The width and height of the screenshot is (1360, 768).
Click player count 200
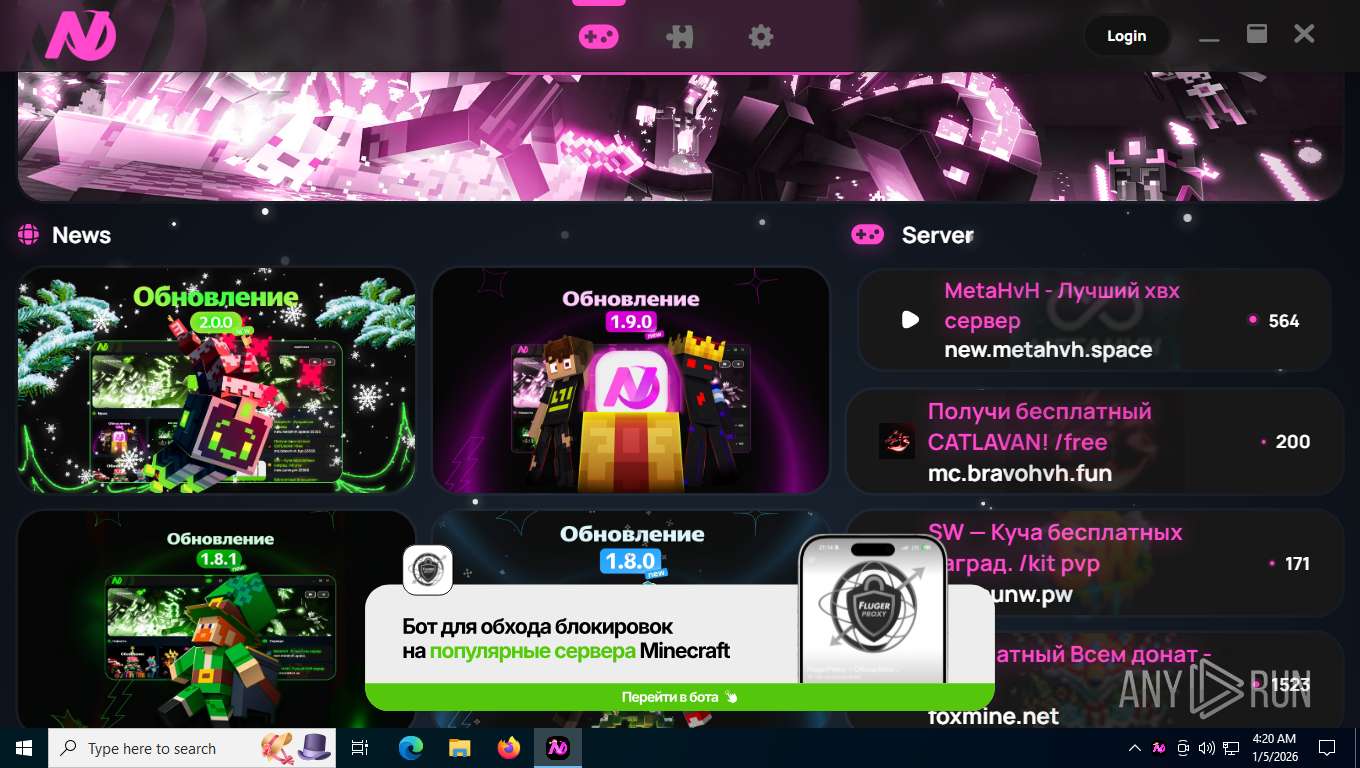(1292, 442)
